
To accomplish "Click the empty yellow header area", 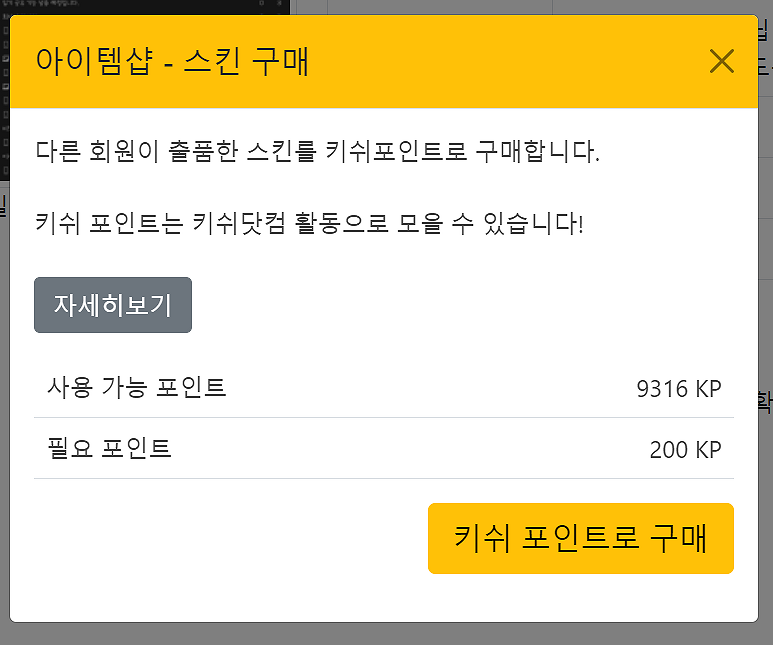I will pyautogui.click(x=500, y=62).
